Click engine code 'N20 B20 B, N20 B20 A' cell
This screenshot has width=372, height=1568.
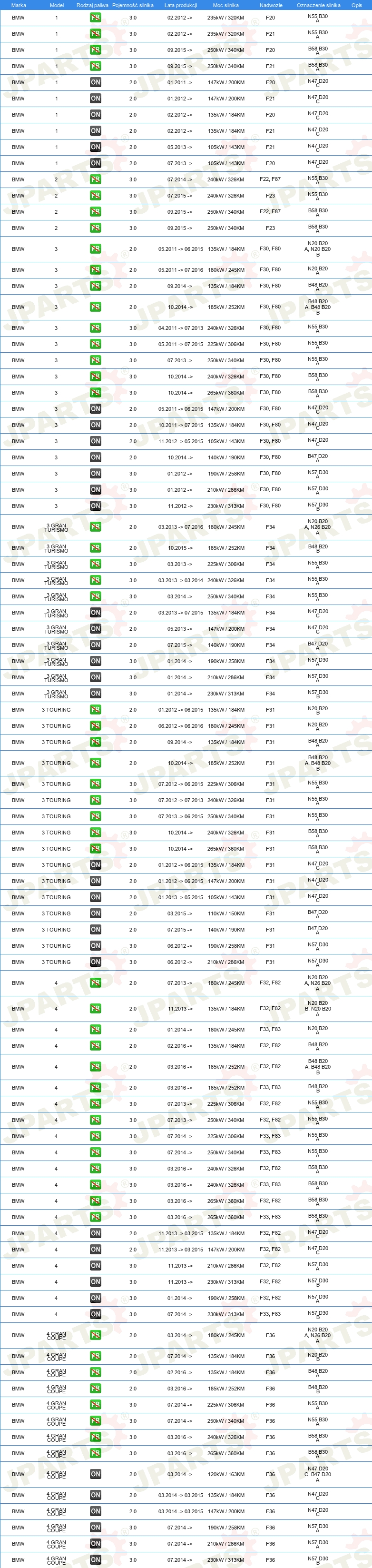click(318, 1009)
